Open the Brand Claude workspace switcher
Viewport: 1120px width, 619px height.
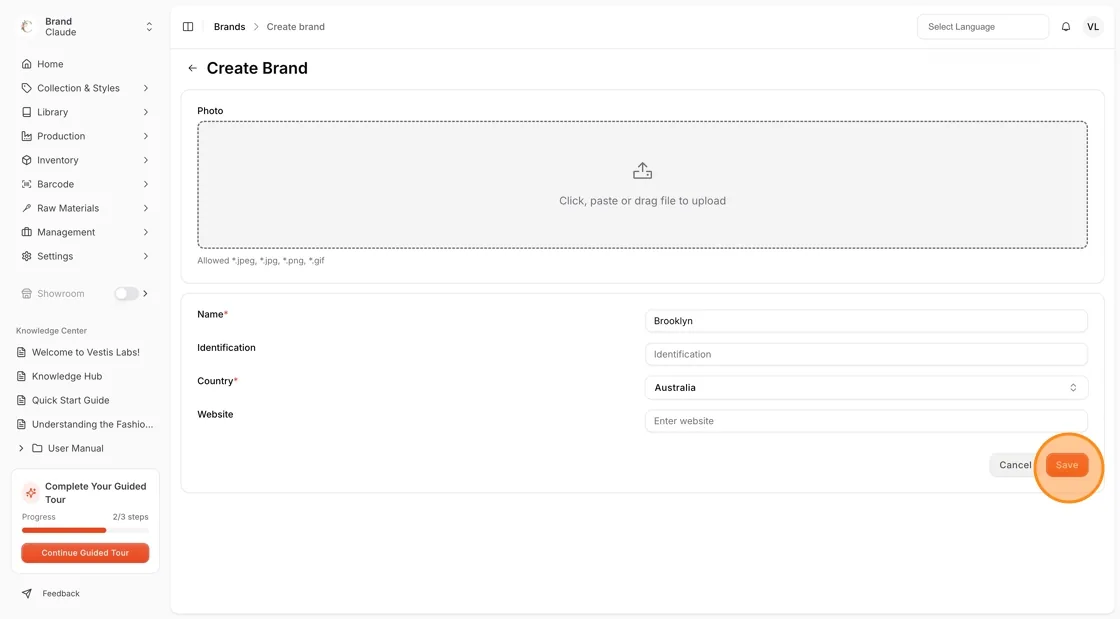86,26
